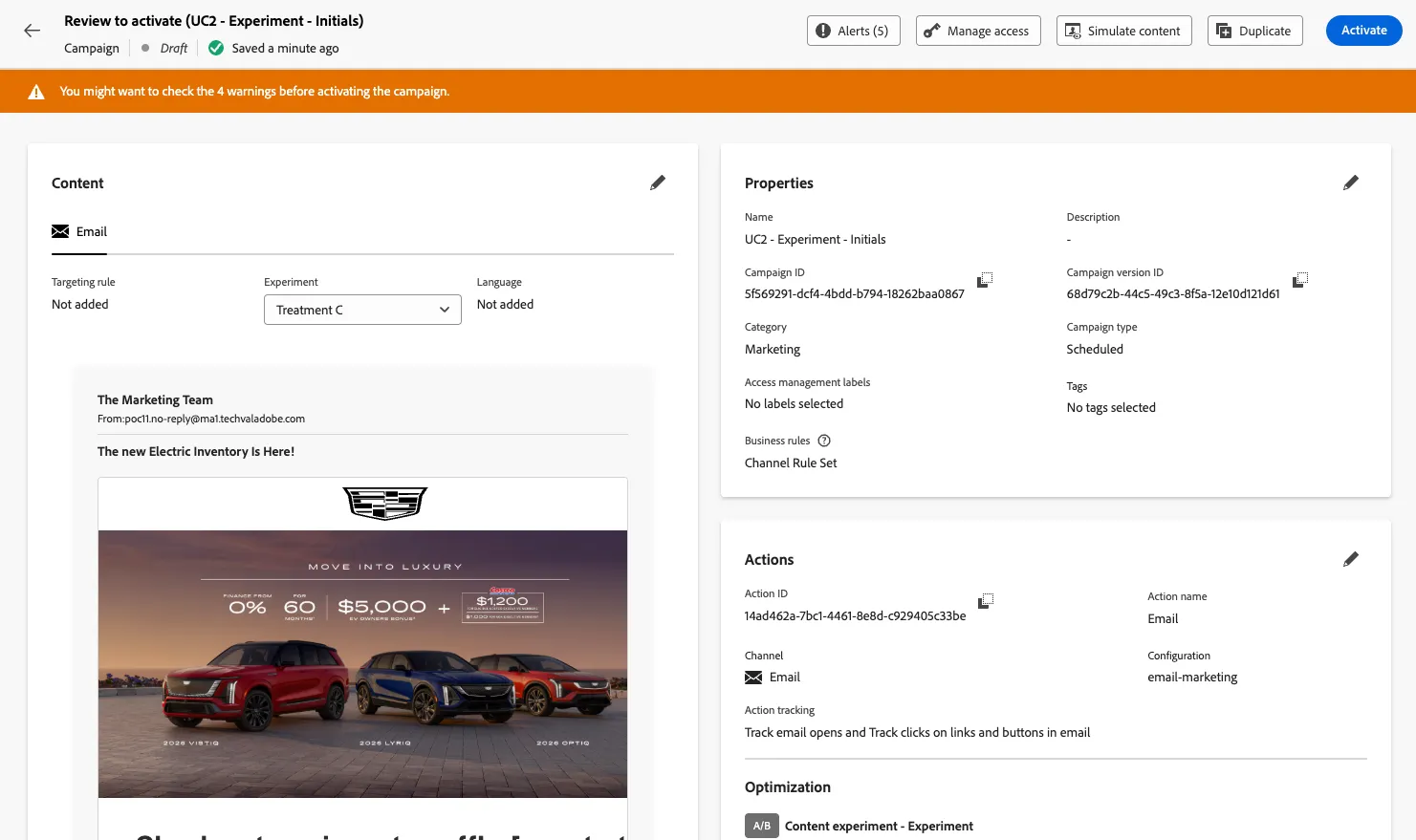Click the A/B experiment badge icon
This screenshot has height=840, width=1416.
[x=761, y=826]
